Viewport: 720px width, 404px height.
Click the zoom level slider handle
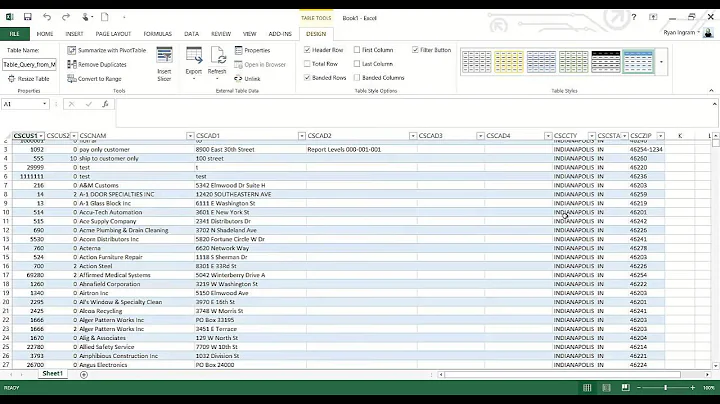click(665, 388)
